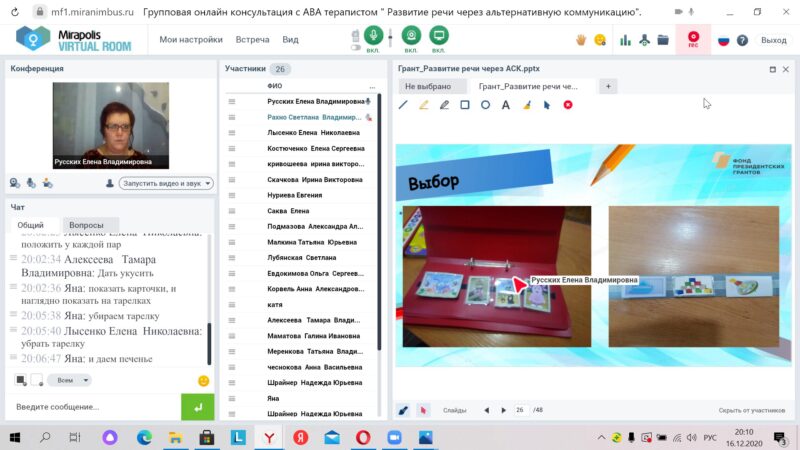The width and height of the screenshot is (800, 450).
Task: Send the message with green enter button
Action: point(197,407)
